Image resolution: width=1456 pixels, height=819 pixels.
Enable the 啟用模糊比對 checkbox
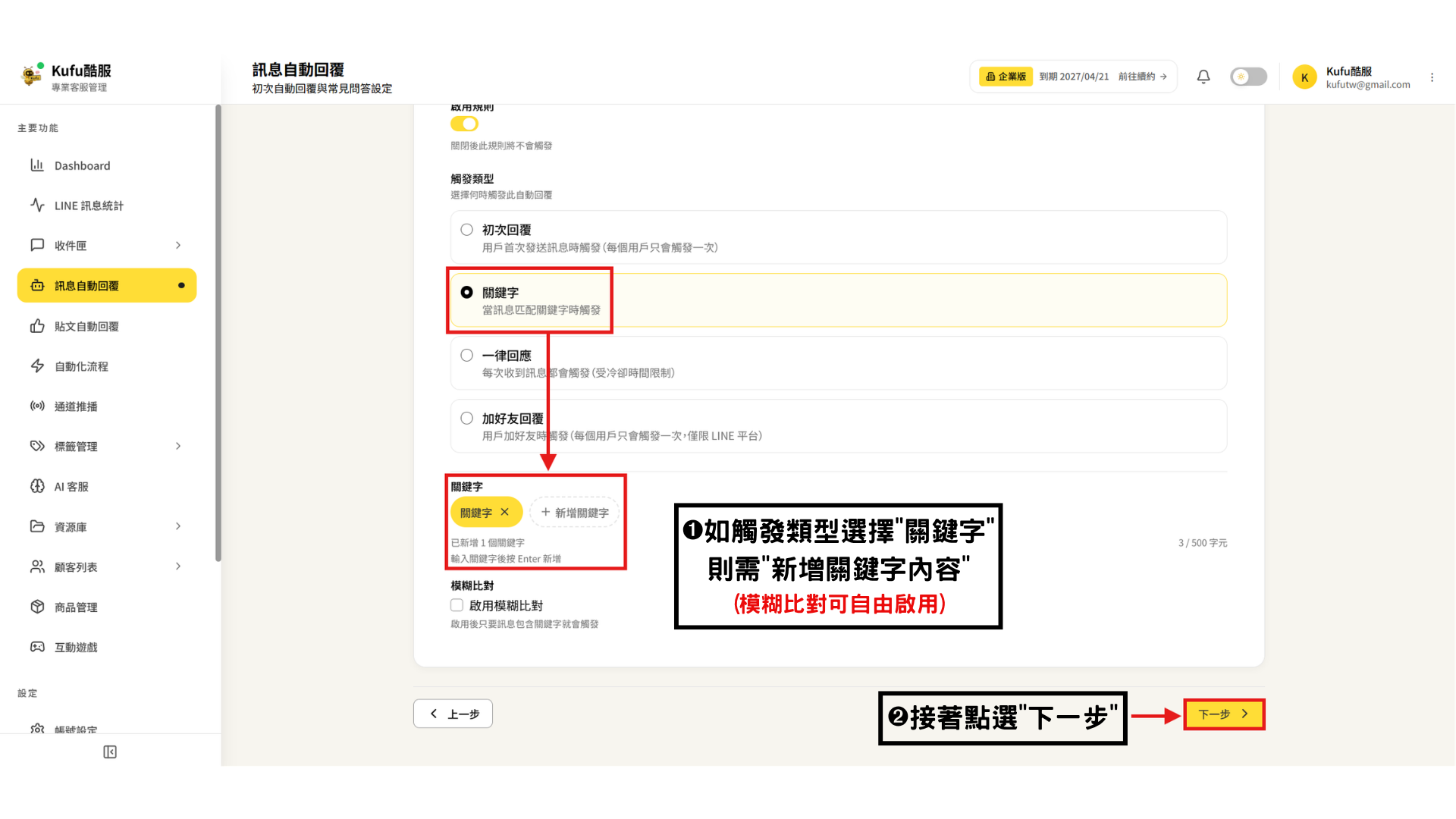pyautogui.click(x=457, y=605)
